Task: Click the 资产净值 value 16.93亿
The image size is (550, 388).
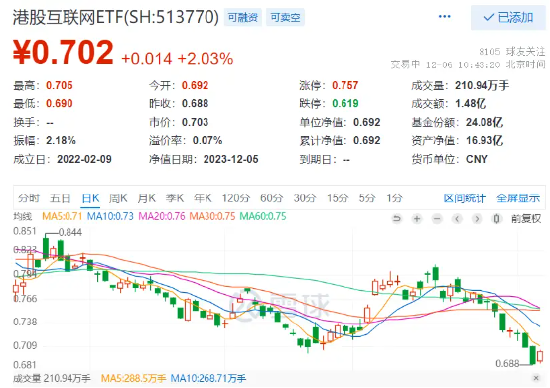Action: tap(484, 140)
